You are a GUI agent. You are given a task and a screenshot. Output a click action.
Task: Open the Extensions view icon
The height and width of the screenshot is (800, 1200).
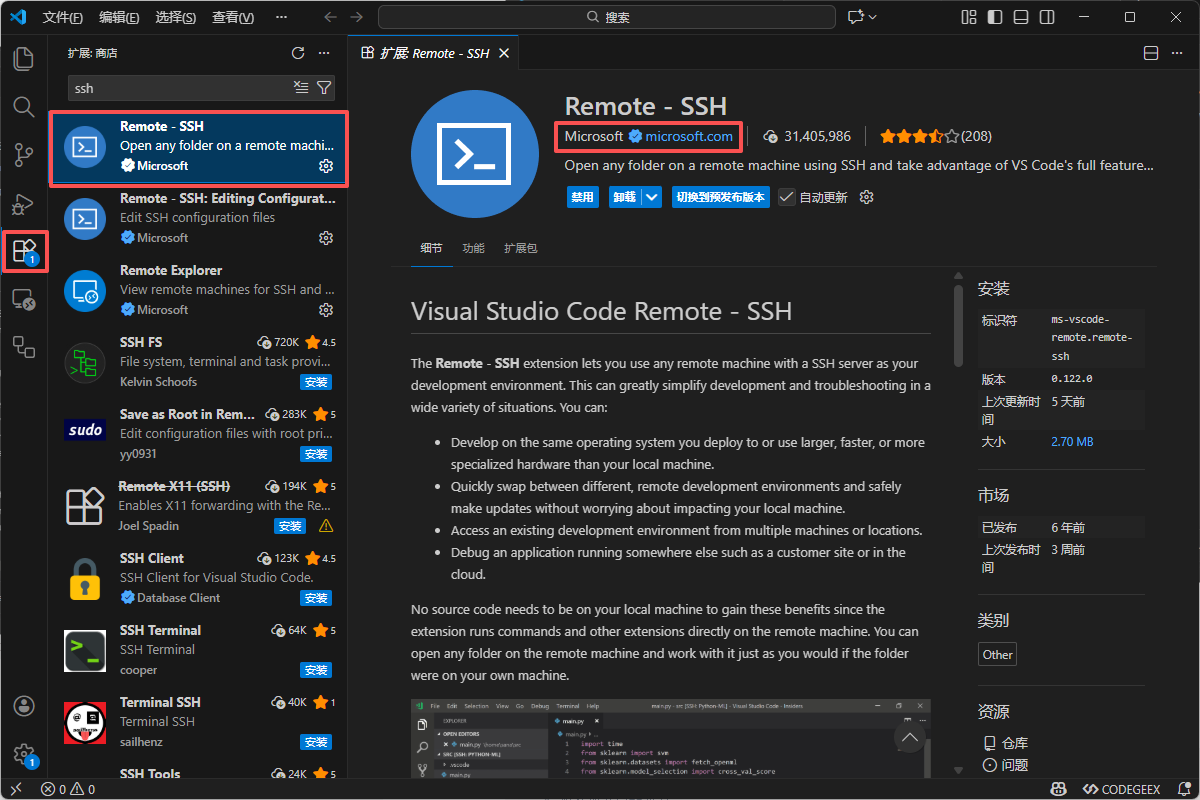[24, 251]
